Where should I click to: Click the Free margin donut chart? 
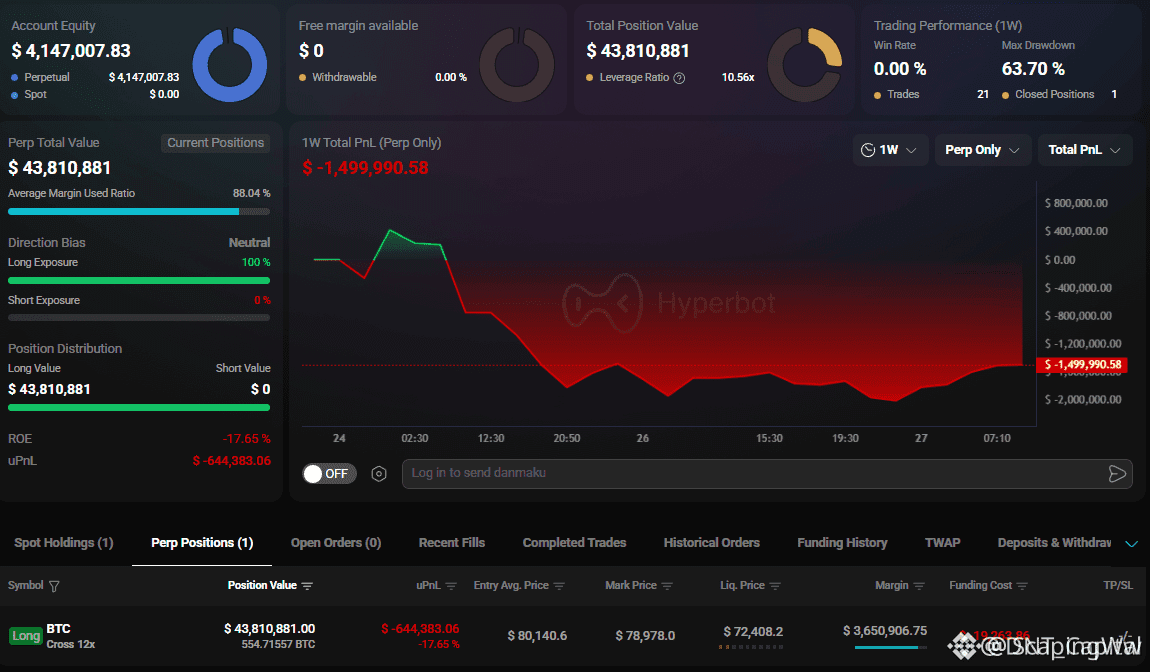click(x=517, y=65)
